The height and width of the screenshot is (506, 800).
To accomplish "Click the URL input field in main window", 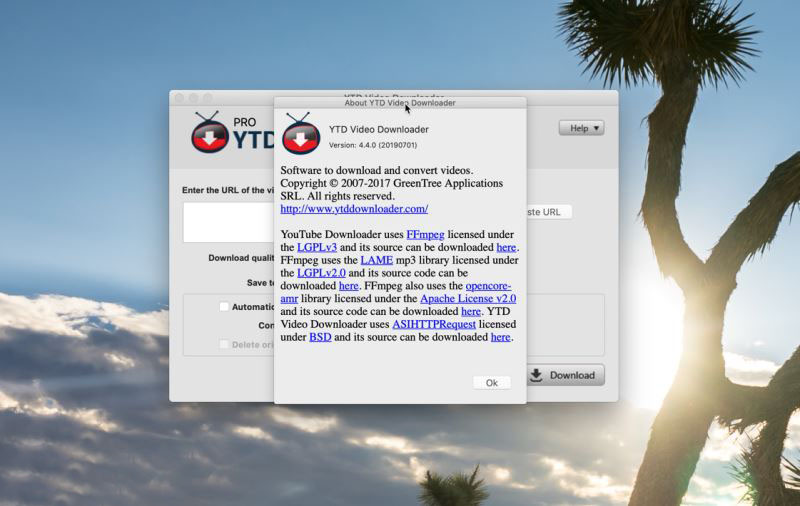I will point(229,222).
